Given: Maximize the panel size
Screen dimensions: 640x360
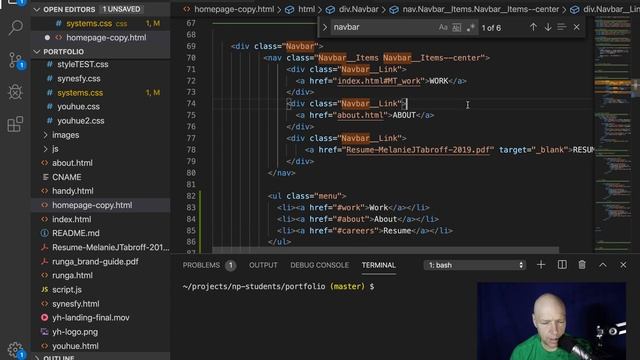Looking at the screenshot, I should coord(603,265).
